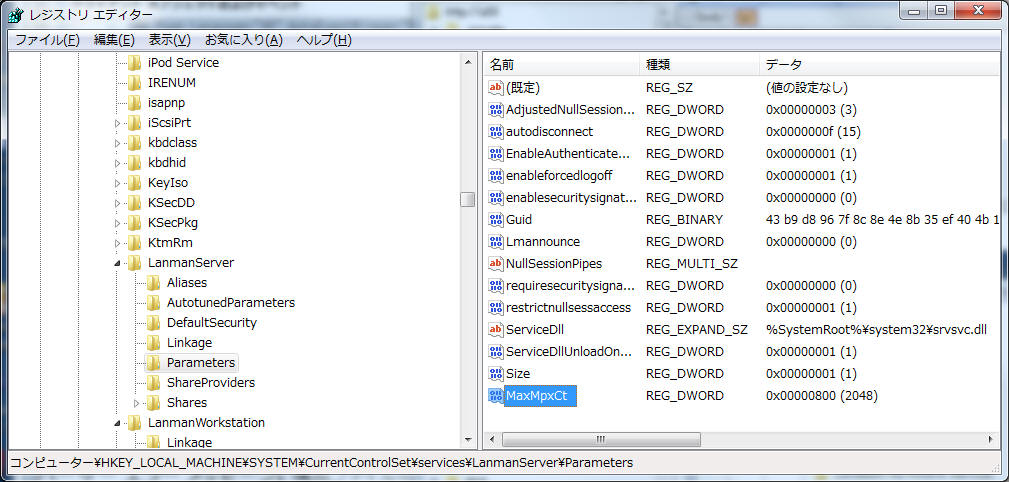This screenshot has width=1009, height=482.
Task: Open the お気に入り(A) menu
Action: coord(243,40)
